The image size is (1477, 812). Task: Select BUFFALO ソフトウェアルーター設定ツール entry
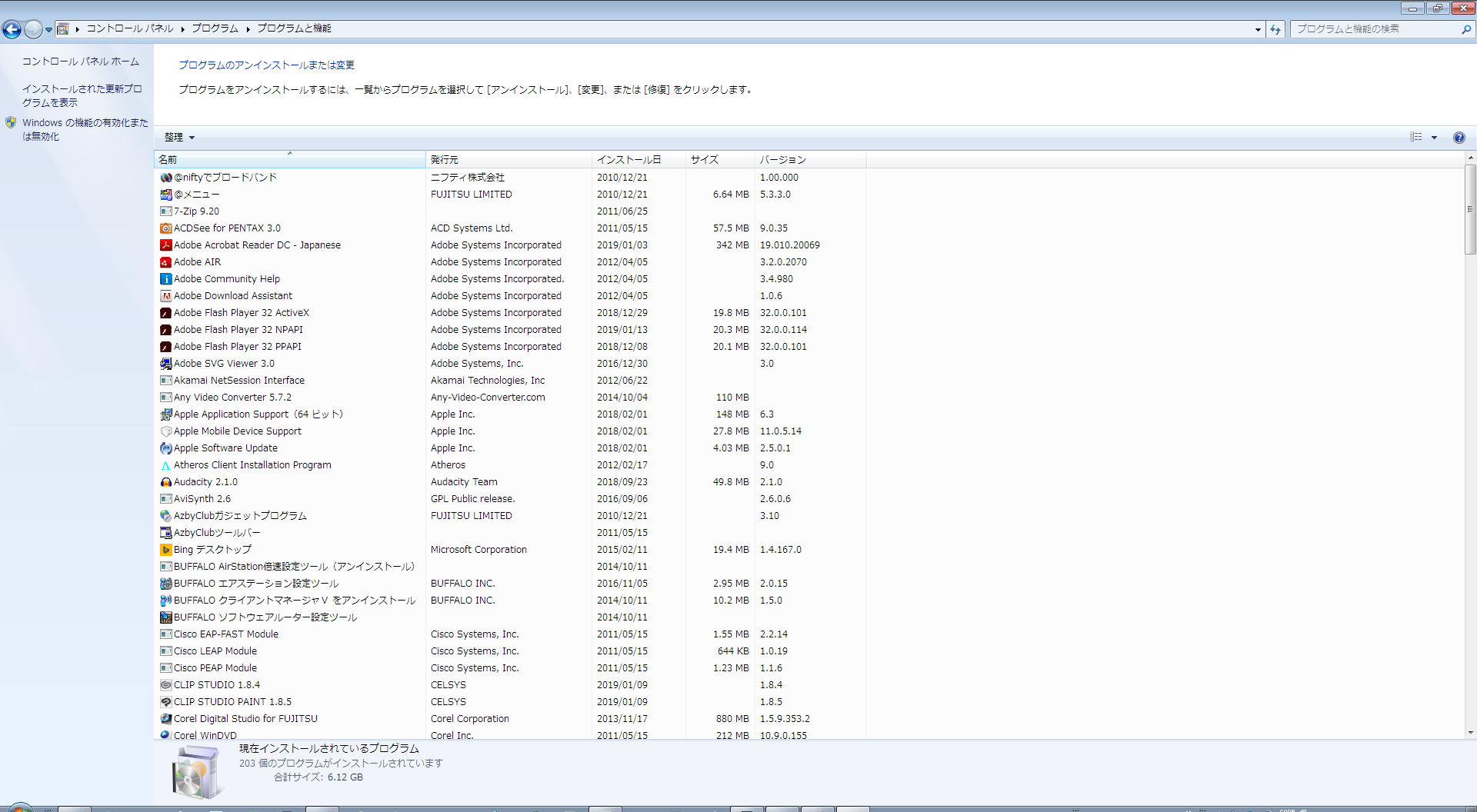(x=510, y=617)
